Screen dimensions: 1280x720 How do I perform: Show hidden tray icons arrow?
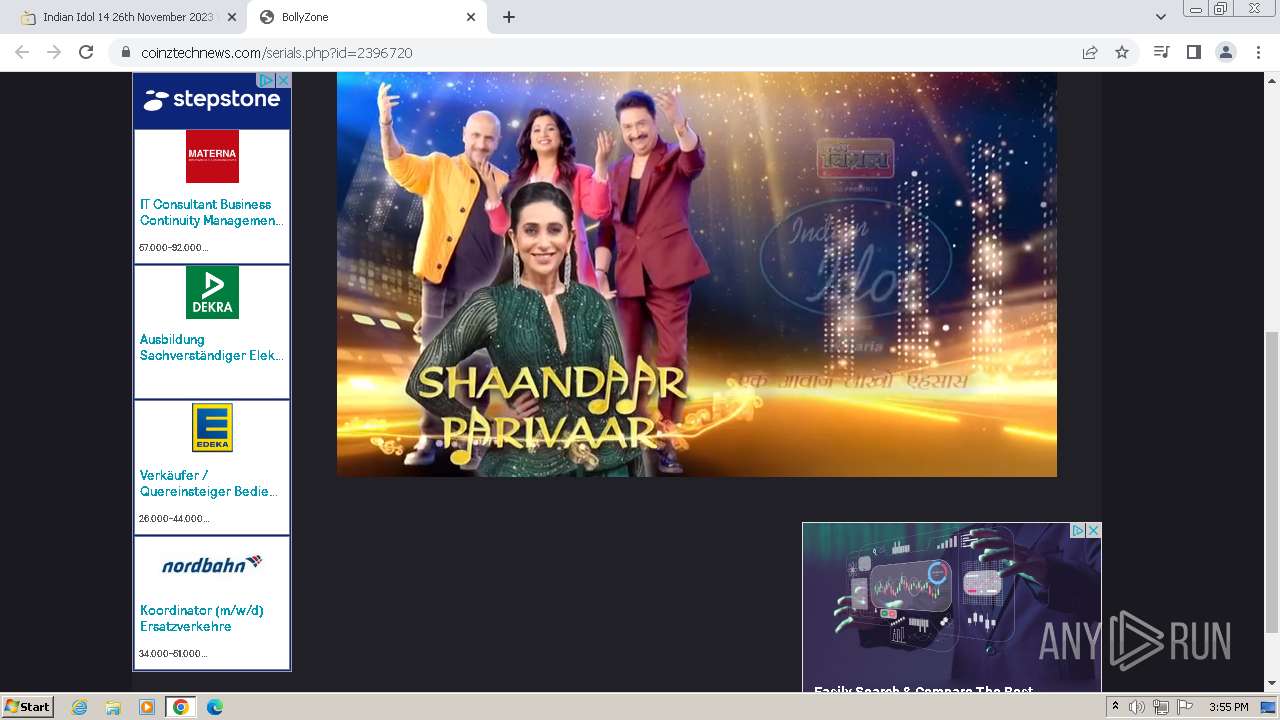click(x=1116, y=707)
